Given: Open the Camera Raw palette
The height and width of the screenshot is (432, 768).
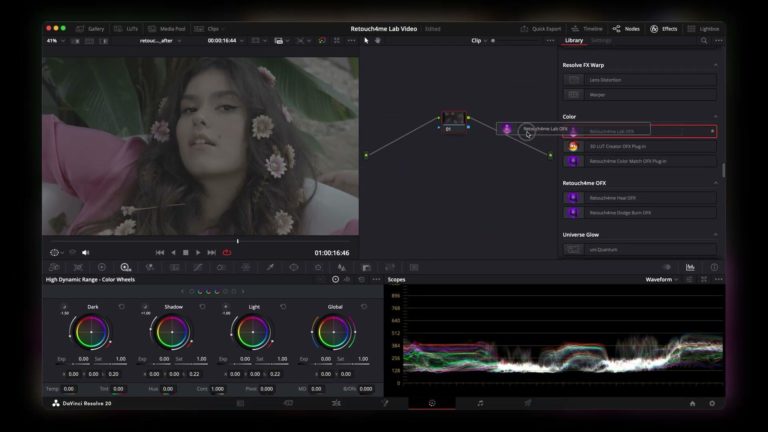Looking at the screenshot, I should (54, 267).
